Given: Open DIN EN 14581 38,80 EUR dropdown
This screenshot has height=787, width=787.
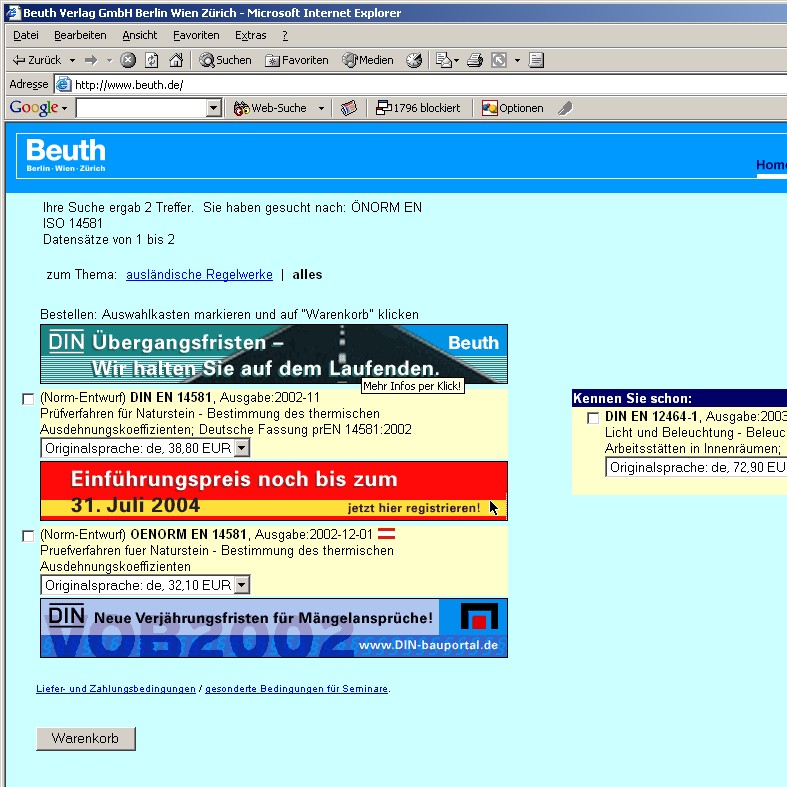Looking at the screenshot, I should coord(145,448).
